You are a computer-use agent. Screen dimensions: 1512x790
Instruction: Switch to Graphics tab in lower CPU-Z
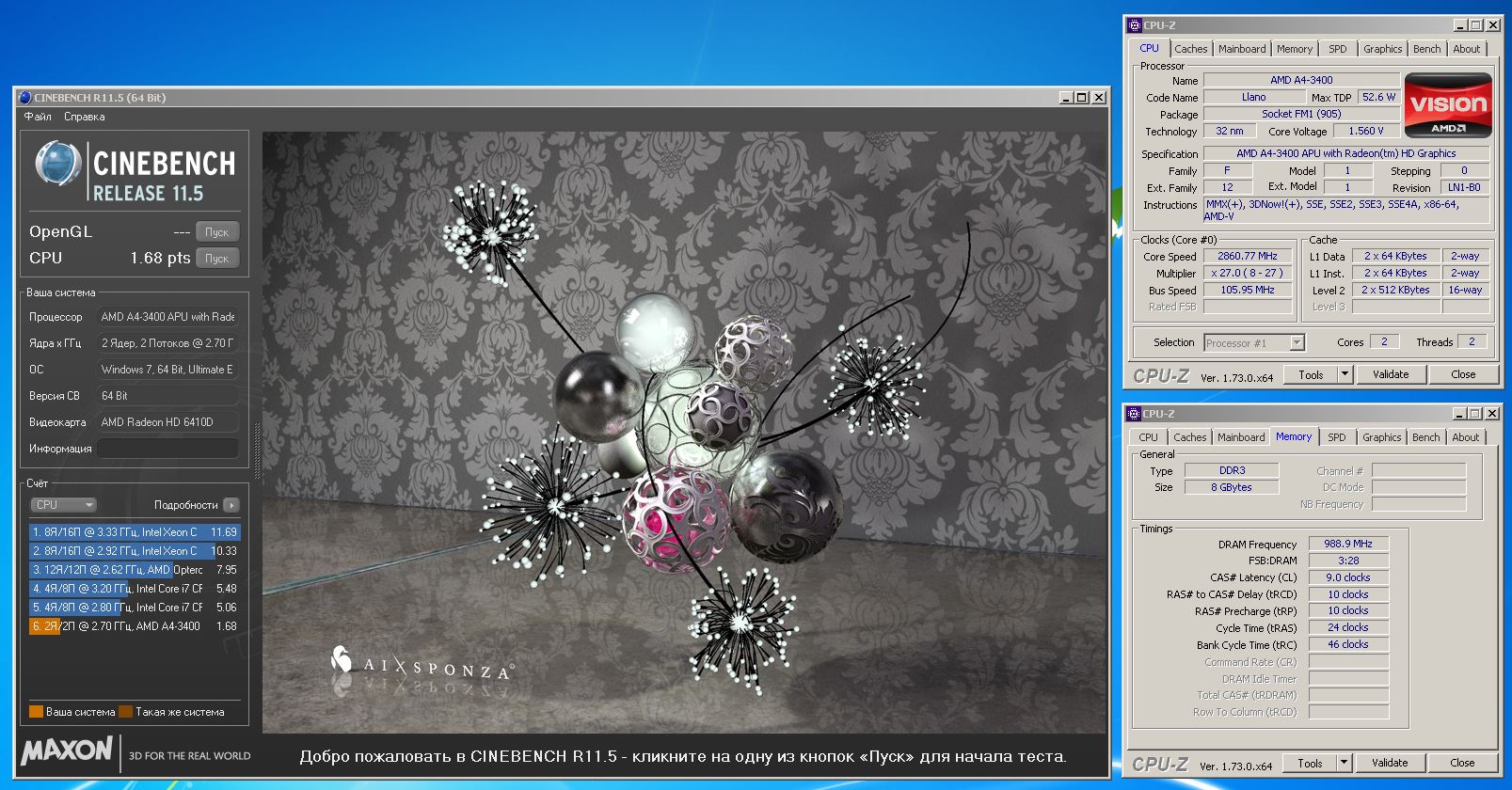click(x=1381, y=437)
